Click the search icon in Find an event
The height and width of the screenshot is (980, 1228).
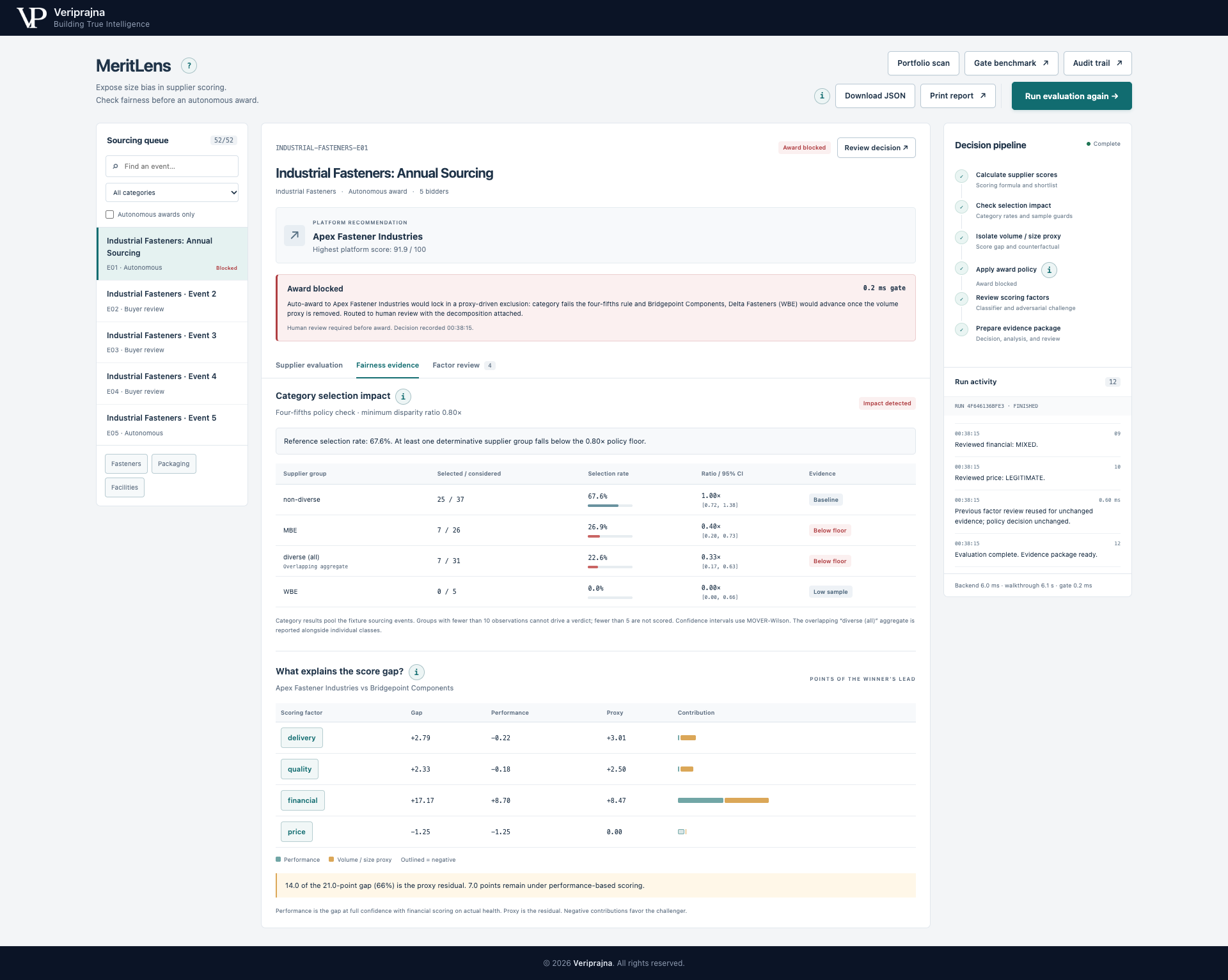click(x=116, y=166)
